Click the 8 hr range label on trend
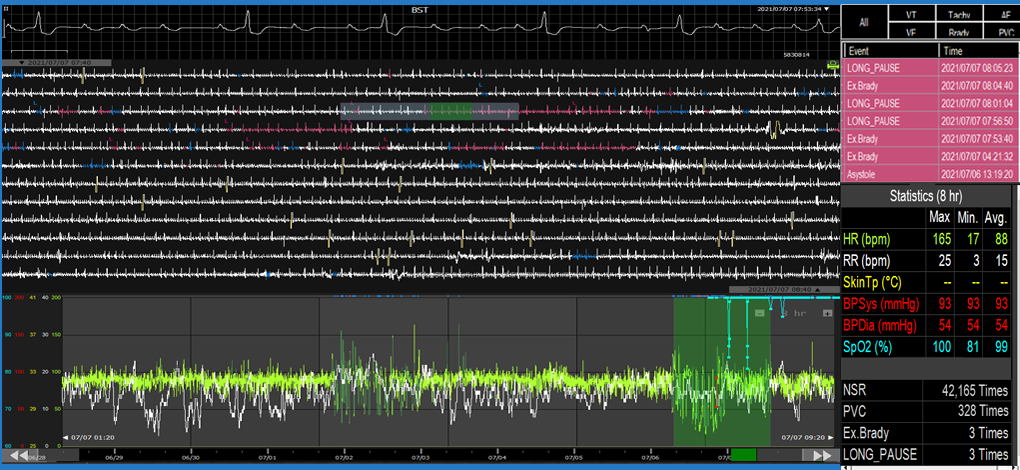 click(x=793, y=313)
